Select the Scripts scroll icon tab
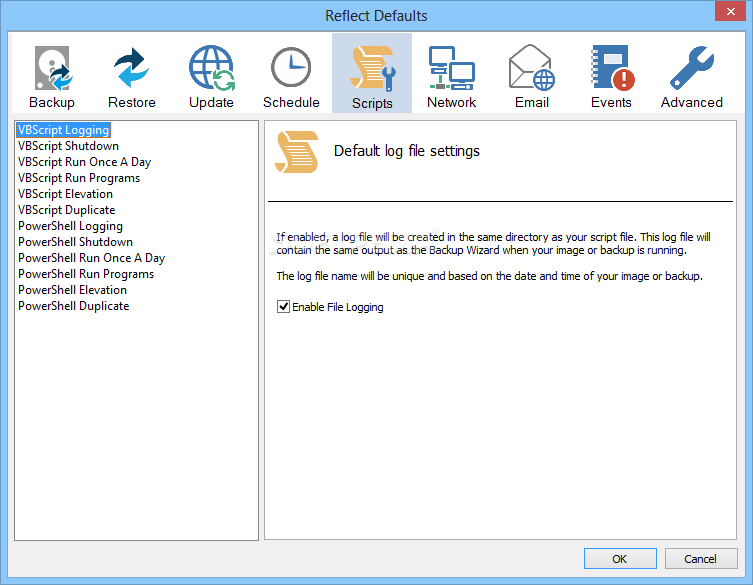 pyautogui.click(x=372, y=74)
